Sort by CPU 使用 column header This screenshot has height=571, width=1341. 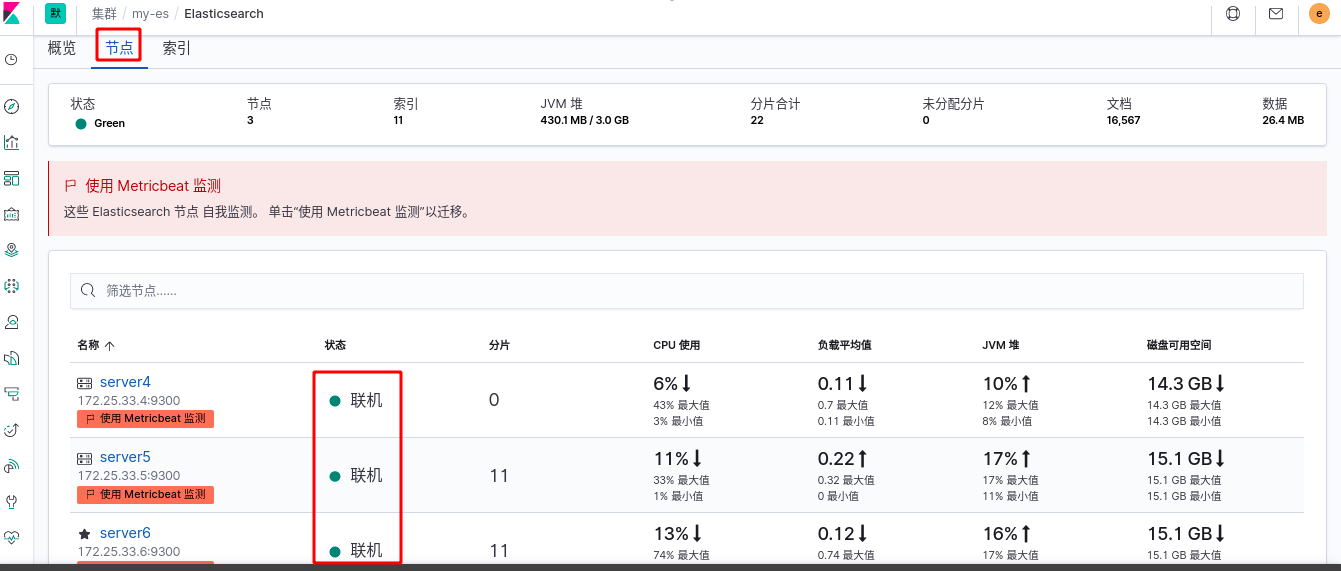(x=677, y=345)
